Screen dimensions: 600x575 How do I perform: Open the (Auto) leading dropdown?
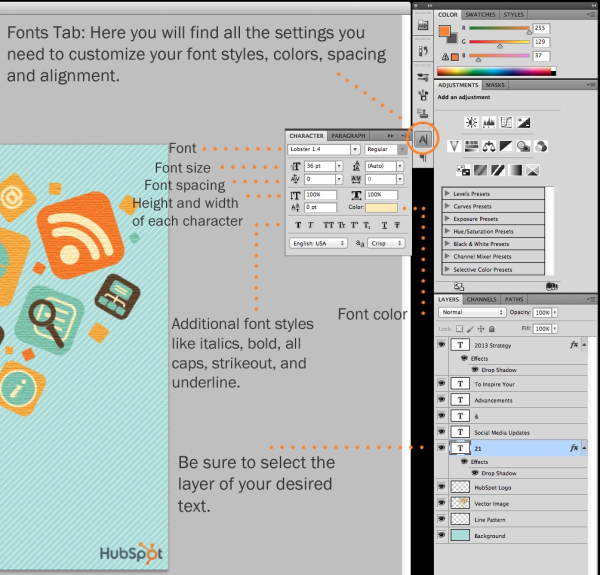[x=400, y=166]
